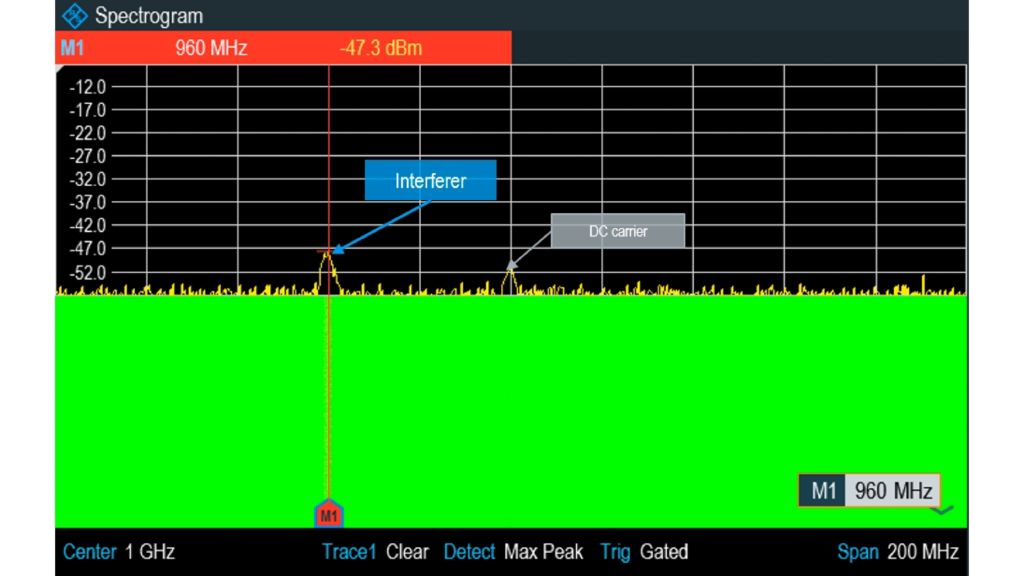
Task: Click the Detect softkey at the bottom
Action: pyautogui.click(x=469, y=551)
